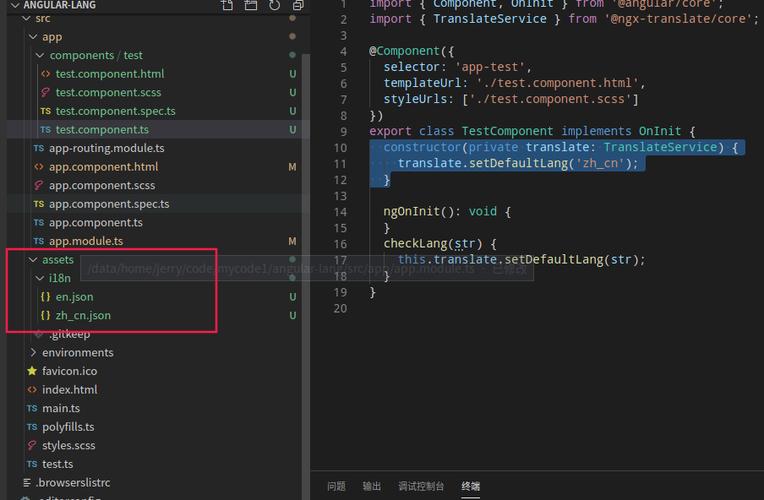764x500 pixels.
Task: Click the TS icon of app.module.ts
Action: tap(39, 241)
